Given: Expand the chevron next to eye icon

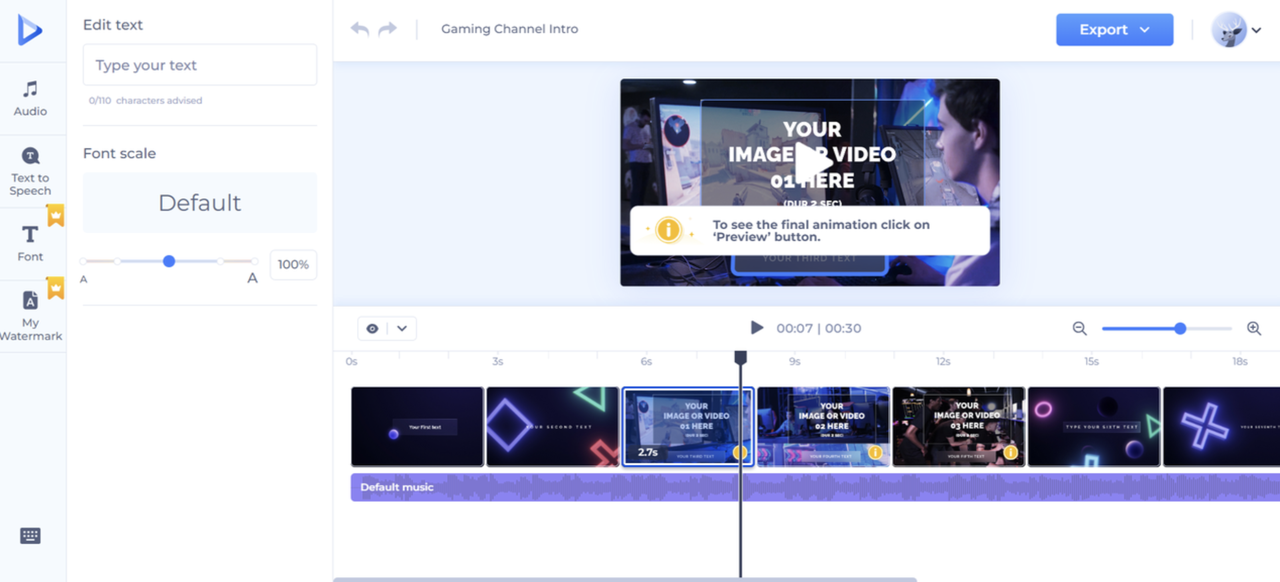Looking at the screenshot, I should [x=402, y=328].
